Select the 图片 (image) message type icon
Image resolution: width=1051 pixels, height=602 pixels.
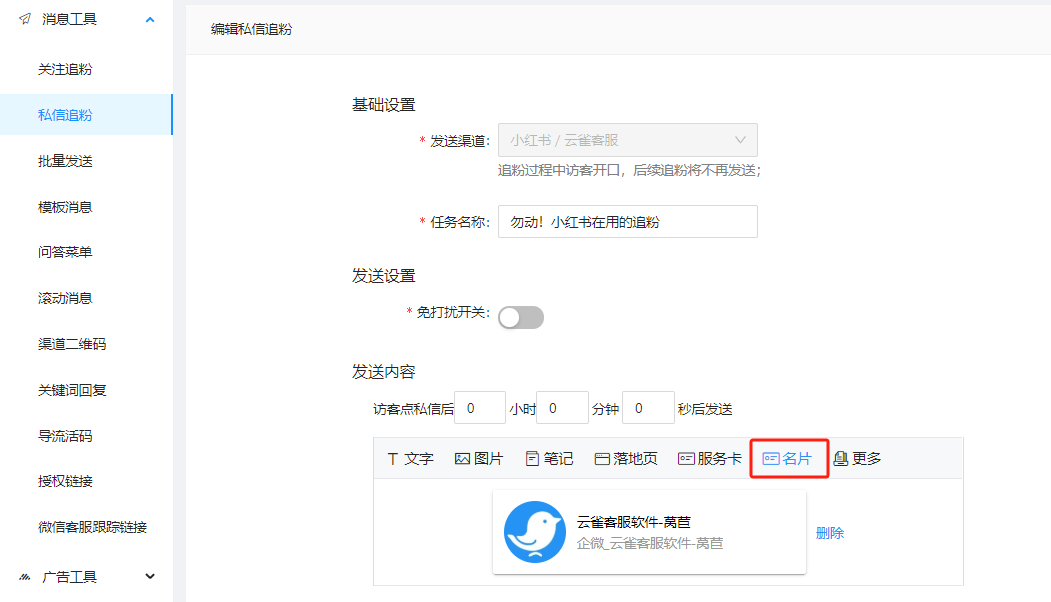click(472, 458)
